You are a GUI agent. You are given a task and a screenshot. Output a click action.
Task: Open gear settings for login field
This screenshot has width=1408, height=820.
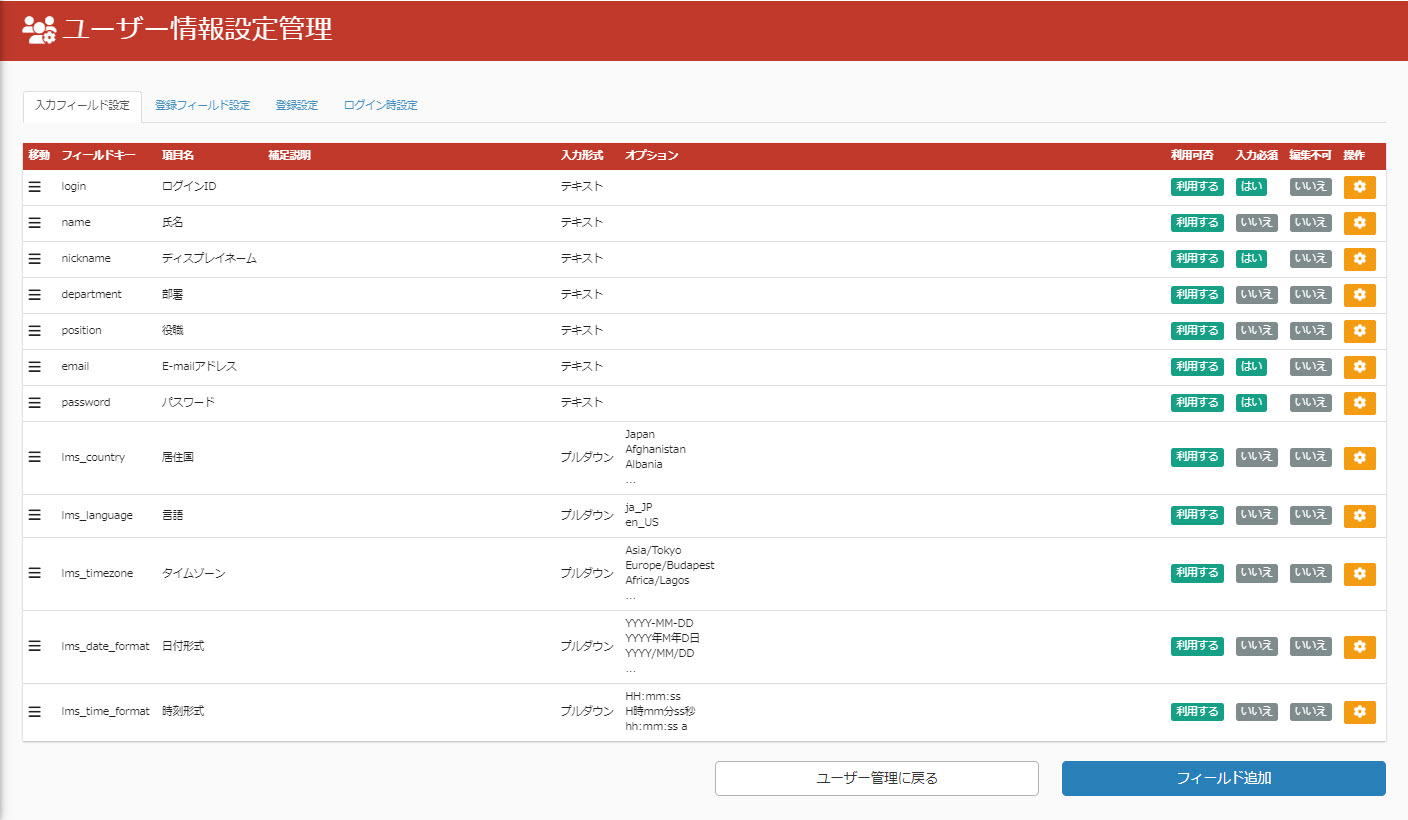pyautogui.click(x=1359, y=187)
